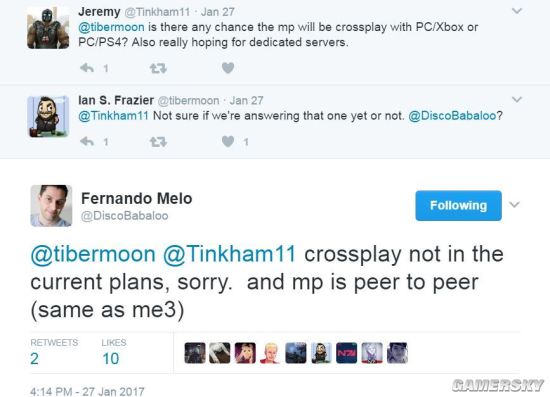Retweet Jeremy's tweet about dedicated servers
Viewport: 550px width, 397px height.
click(158, 68)
